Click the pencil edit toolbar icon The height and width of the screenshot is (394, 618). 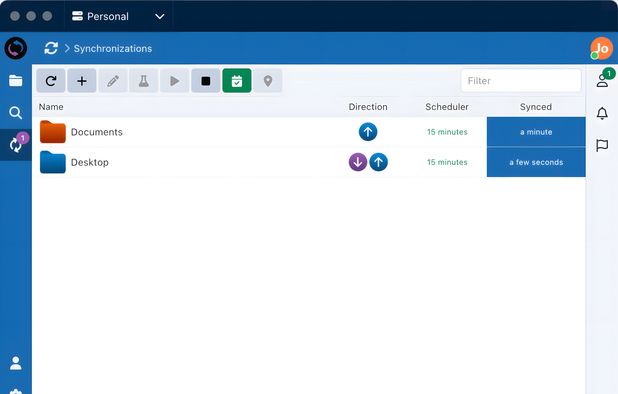coord(113,81)
